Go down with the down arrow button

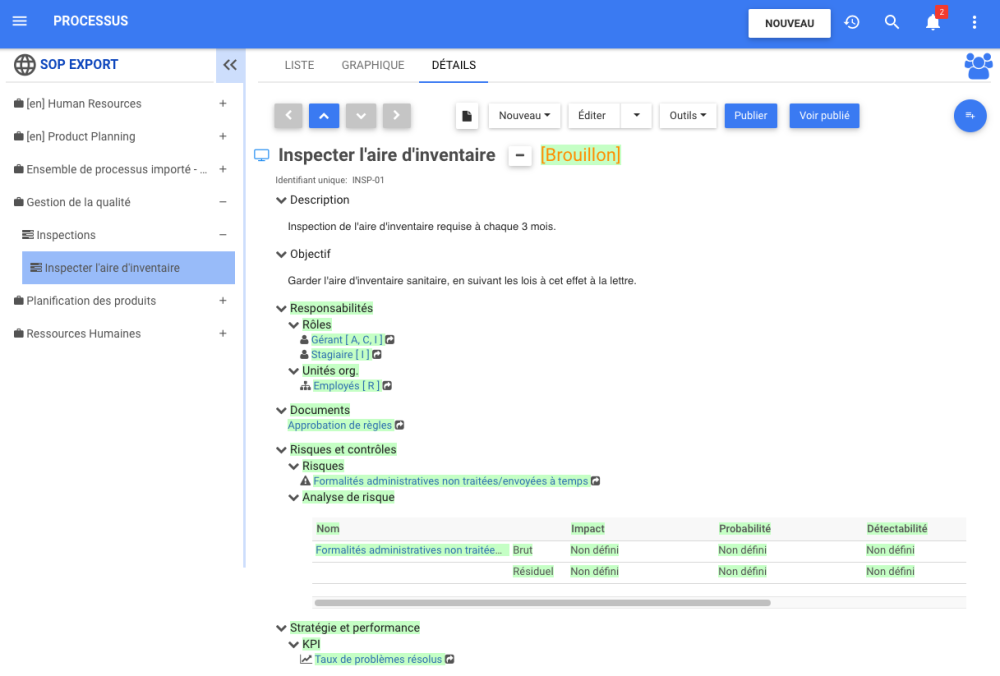point(360,115)
